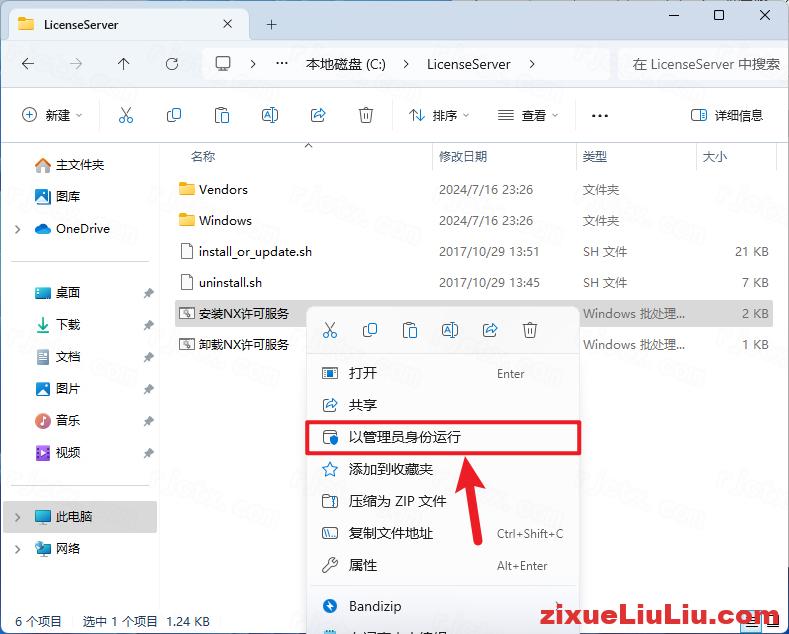Click the toolbar Share icon

pos(318,115)
